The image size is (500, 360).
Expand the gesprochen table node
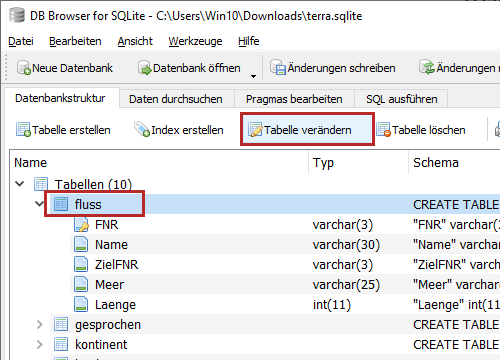pyautogui.click(x=40, y=324)
